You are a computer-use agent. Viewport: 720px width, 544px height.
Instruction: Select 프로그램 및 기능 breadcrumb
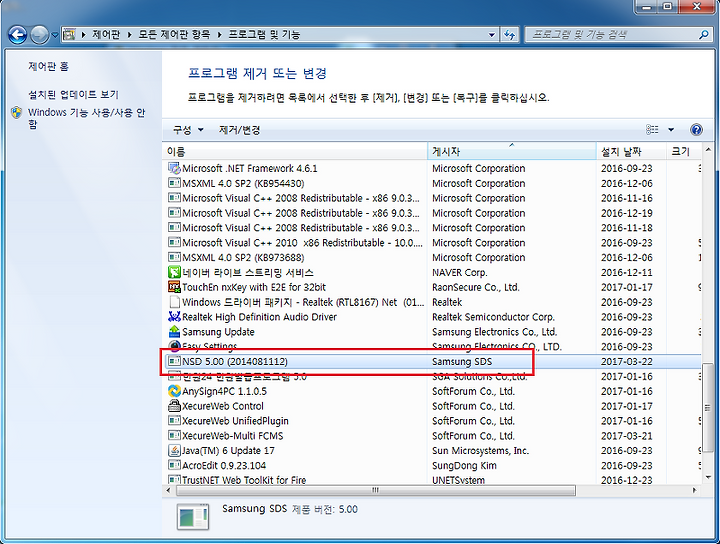(x=264, y=34)
